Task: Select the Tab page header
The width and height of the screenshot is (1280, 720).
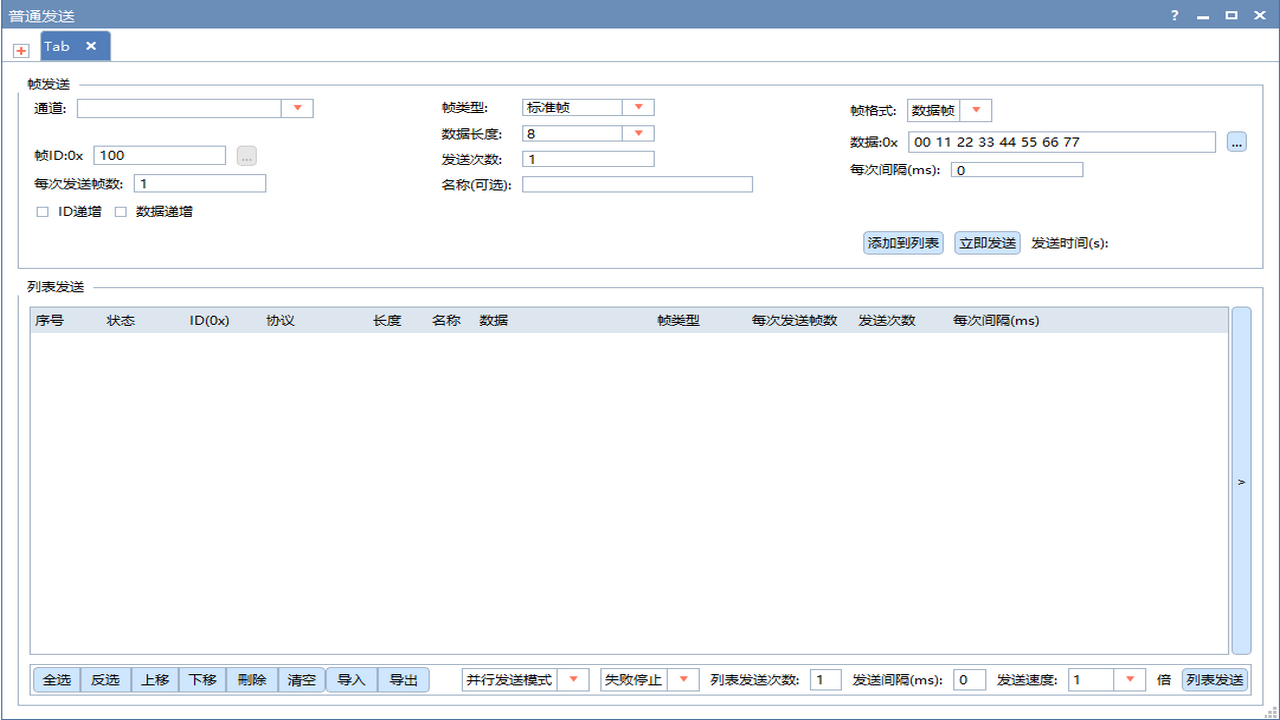Action: pos(58,46)
